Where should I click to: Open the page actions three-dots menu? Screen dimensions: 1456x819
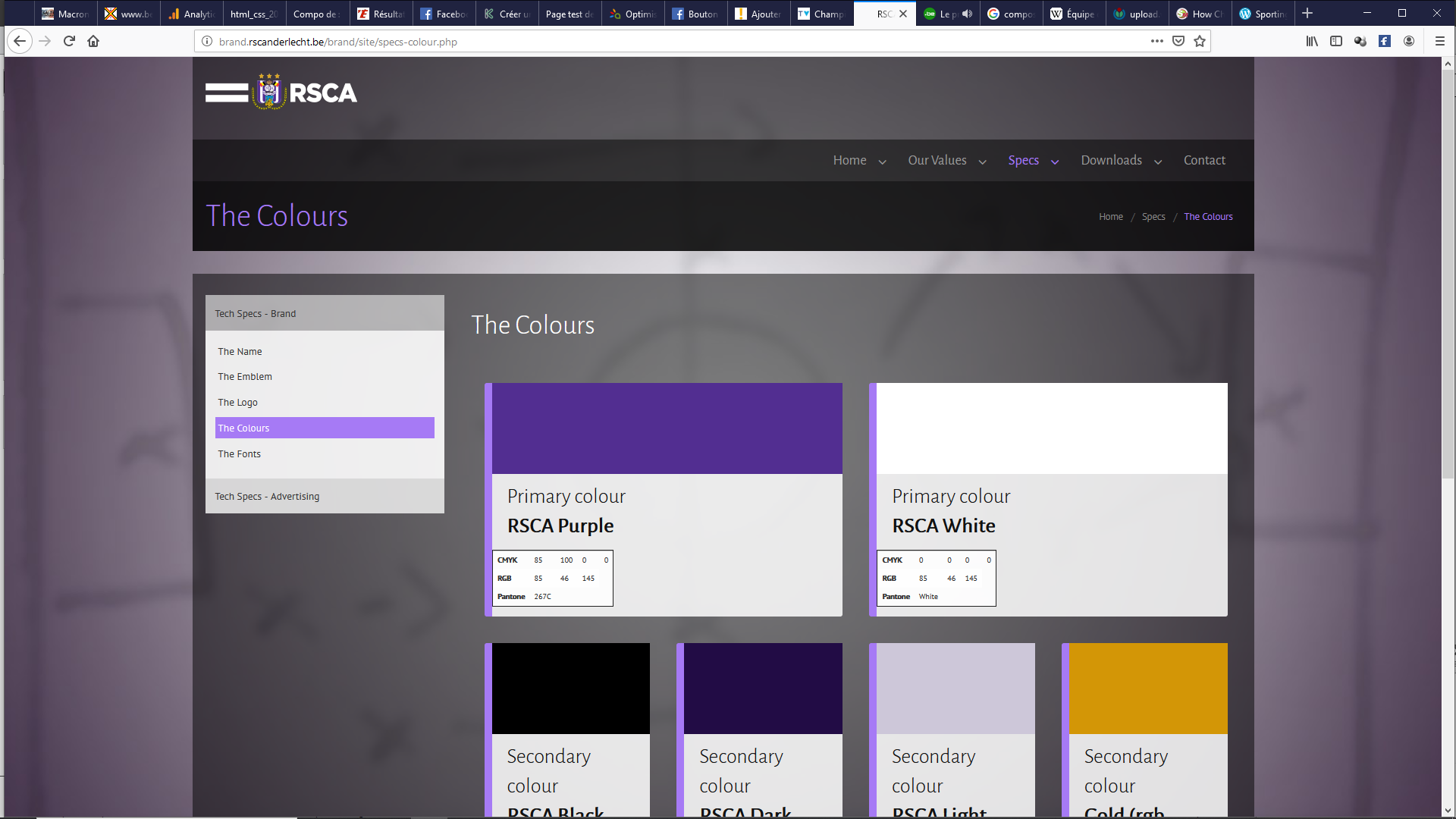[x=1156, y=41]
